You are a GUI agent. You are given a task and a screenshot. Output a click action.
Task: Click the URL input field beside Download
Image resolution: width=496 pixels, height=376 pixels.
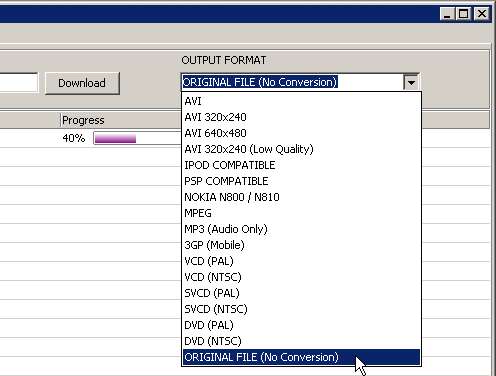[19, 83]
